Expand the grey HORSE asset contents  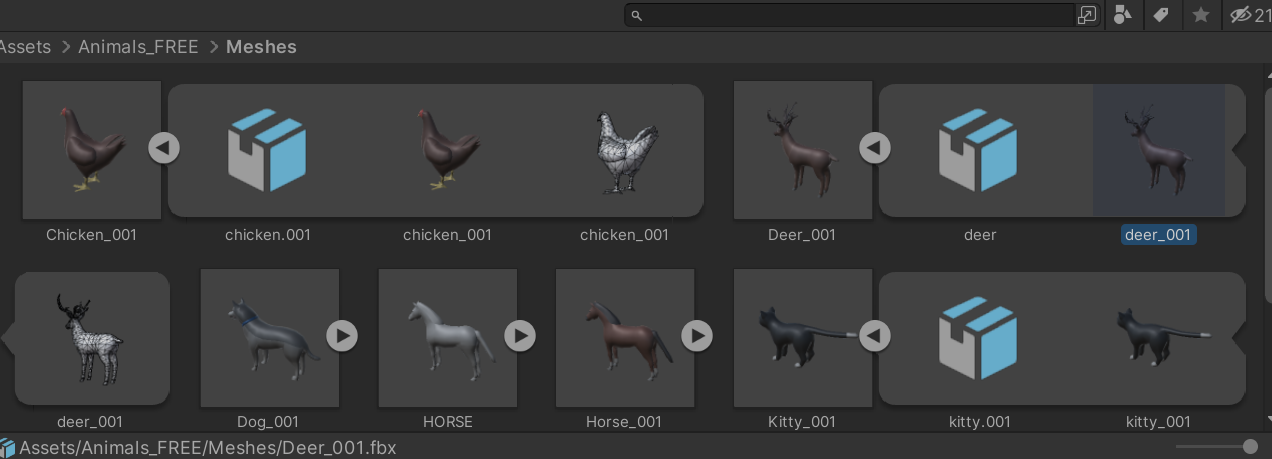519,335
